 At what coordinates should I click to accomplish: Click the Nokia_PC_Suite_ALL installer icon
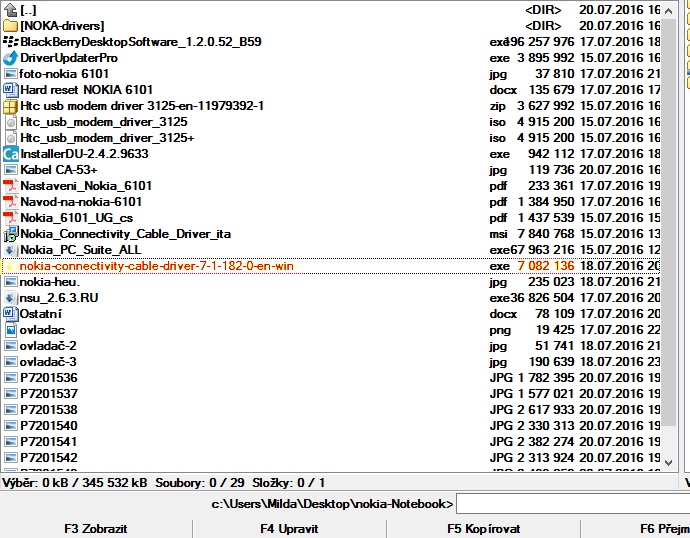click(10, 250)
